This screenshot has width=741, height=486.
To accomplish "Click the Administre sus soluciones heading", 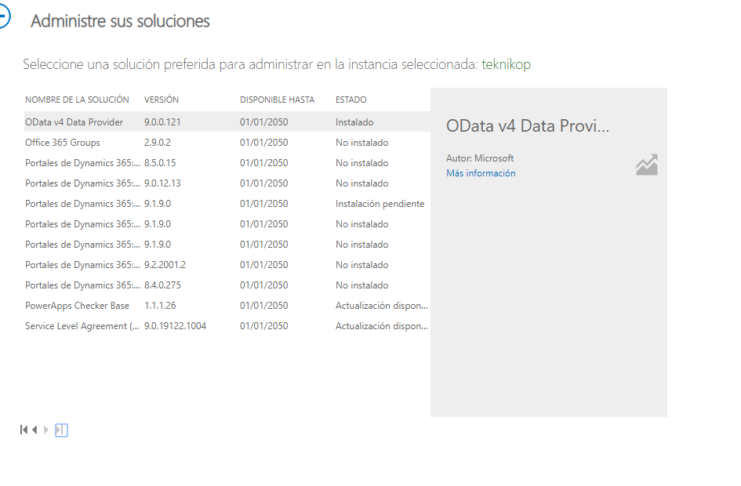I will click(x=120, y=21).
